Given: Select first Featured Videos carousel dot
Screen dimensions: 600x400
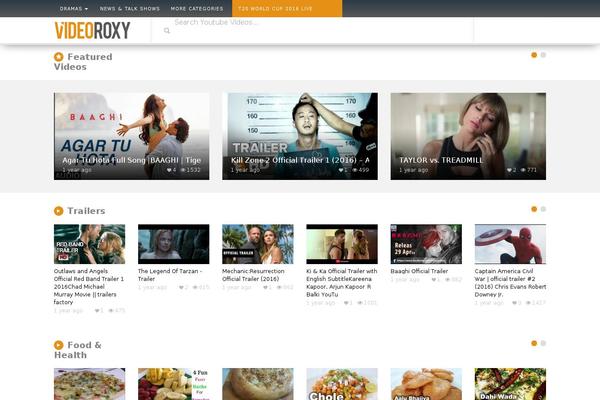Looking at the screenshot, I should (534, 55).
